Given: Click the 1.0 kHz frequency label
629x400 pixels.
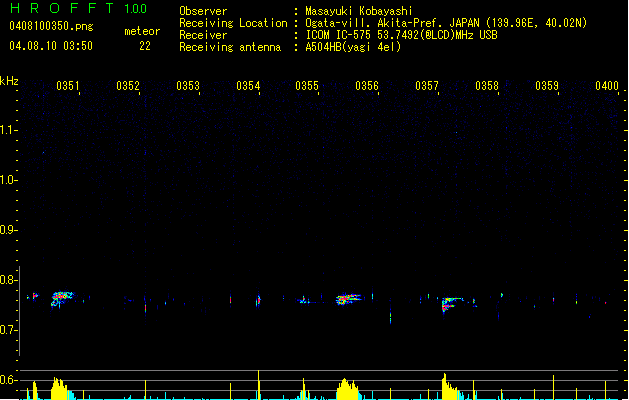Looking at the screenshot, I should tap(9, 180).
